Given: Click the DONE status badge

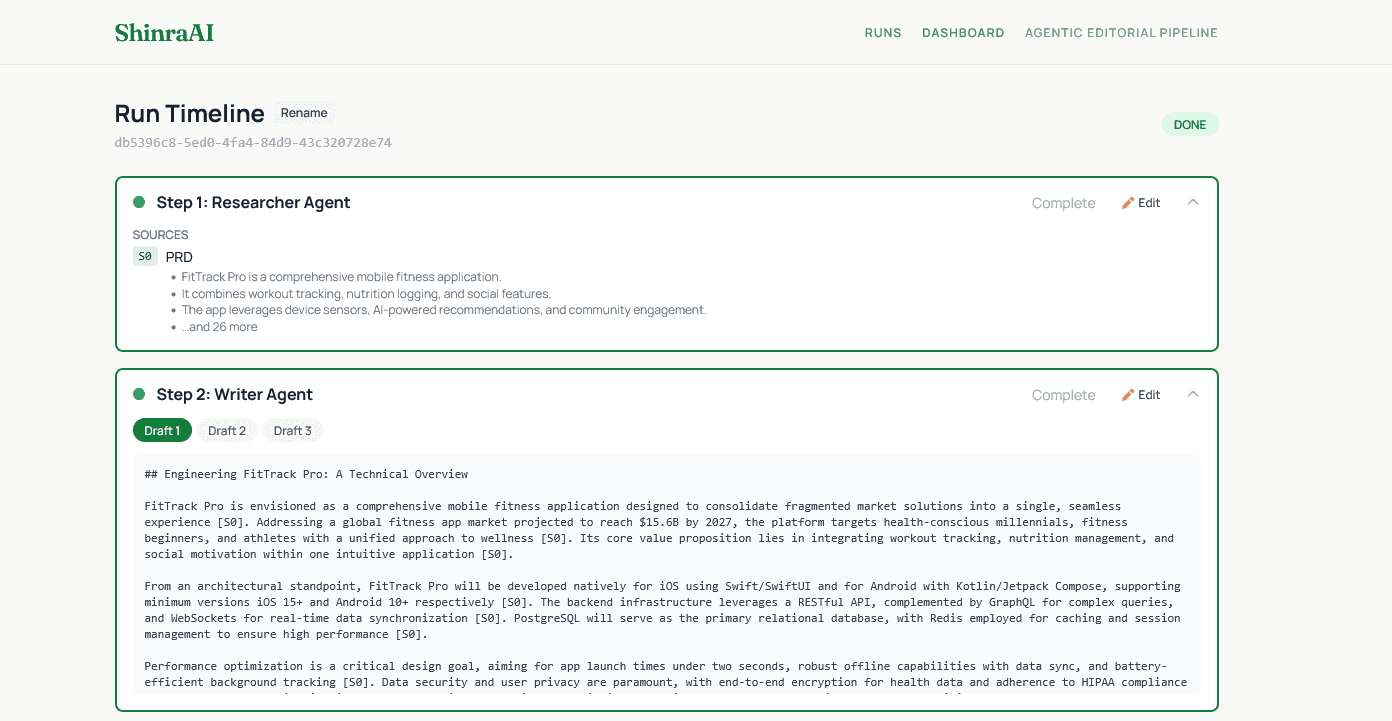Looking at the screenshot, I should [1189, 125].
